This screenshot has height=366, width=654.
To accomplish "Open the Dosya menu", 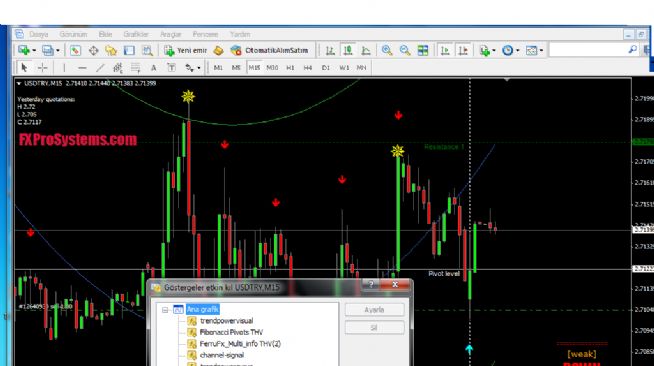I will pyautogui.click(x=38, y=34).
